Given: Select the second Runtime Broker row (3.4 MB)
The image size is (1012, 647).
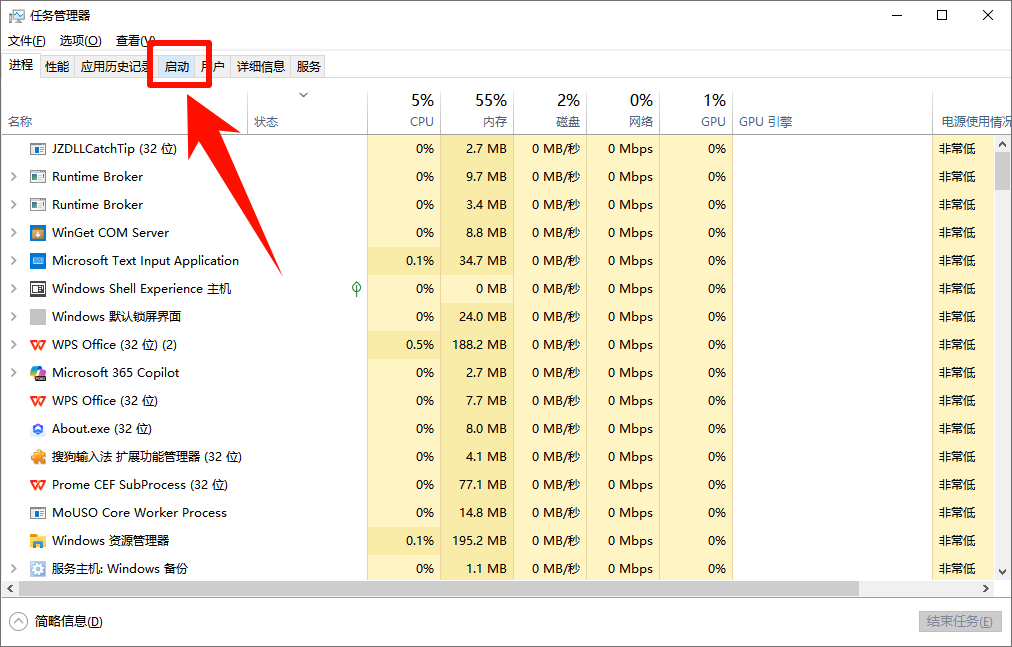Looking at the screenshot, I should [498, 205].
